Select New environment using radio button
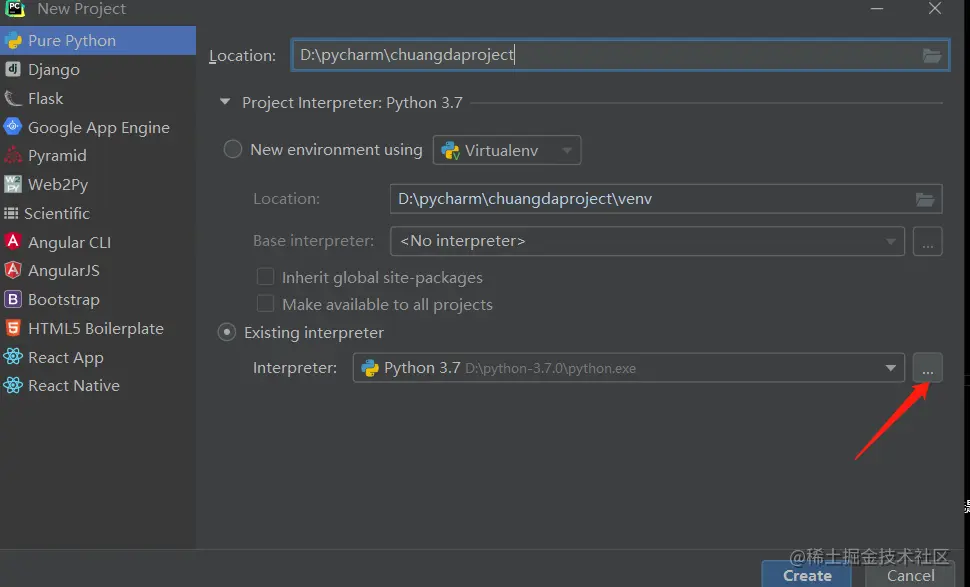 click(233, 149)
